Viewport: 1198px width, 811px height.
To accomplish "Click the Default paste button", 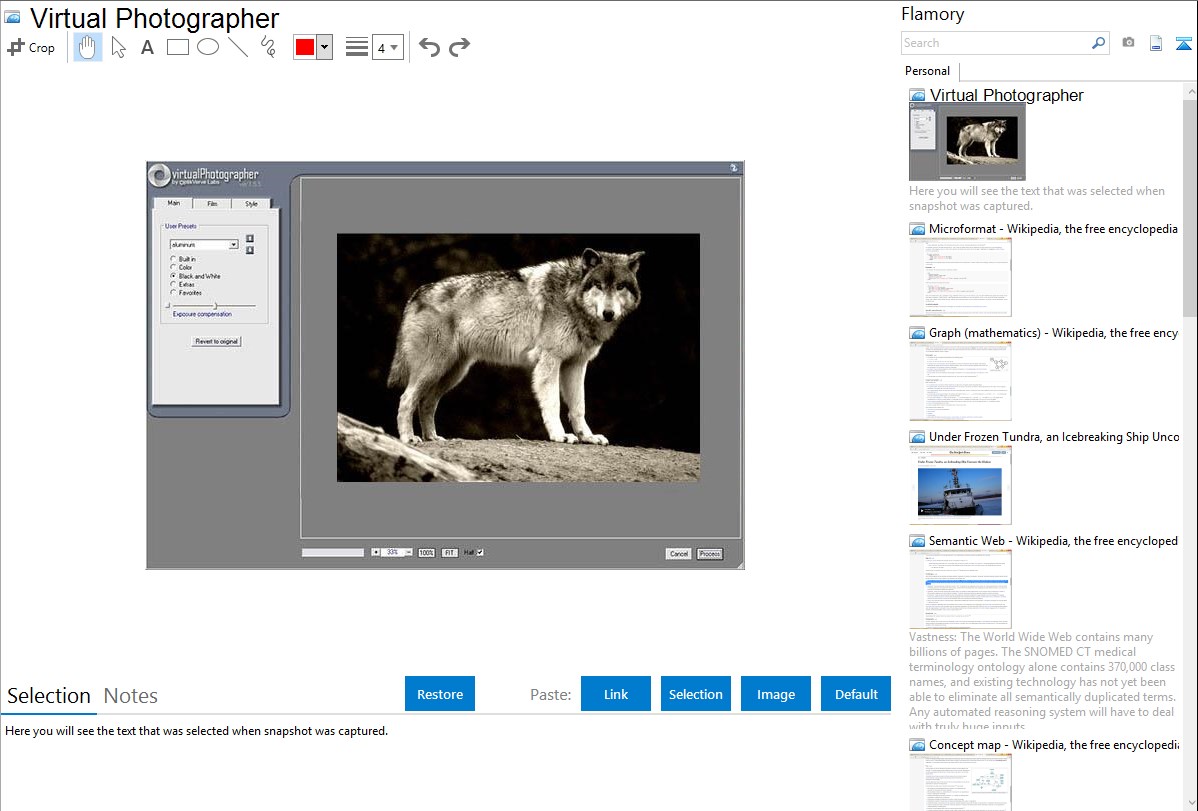I will [x=856, y=694].
